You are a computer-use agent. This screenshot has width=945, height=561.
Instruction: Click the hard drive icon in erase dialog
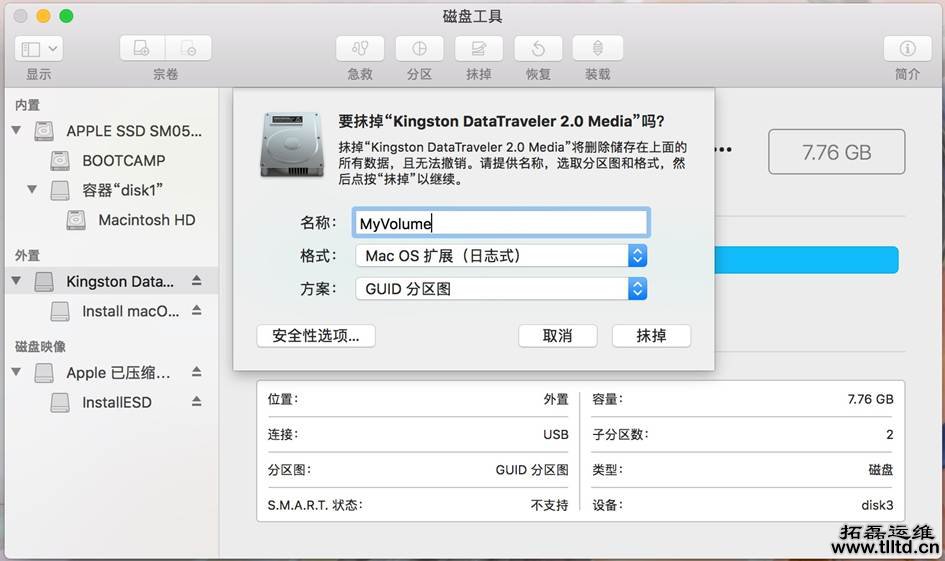point(292,145)
